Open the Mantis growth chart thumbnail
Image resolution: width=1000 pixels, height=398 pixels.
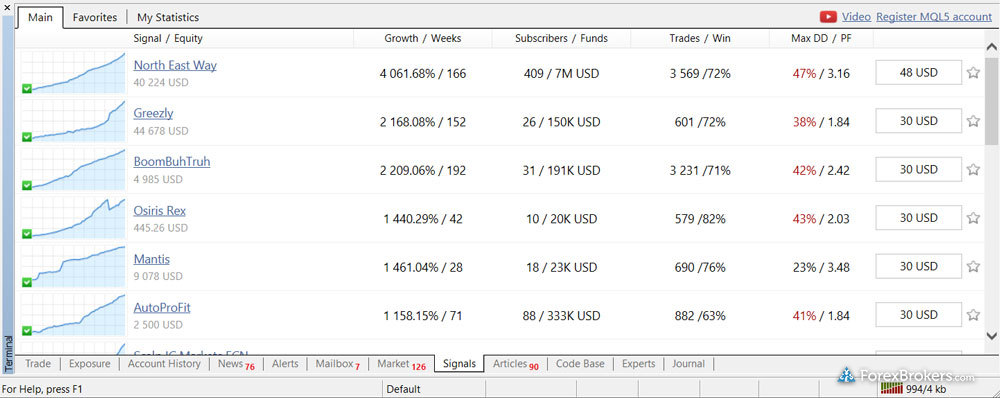[x=73, y=267]
